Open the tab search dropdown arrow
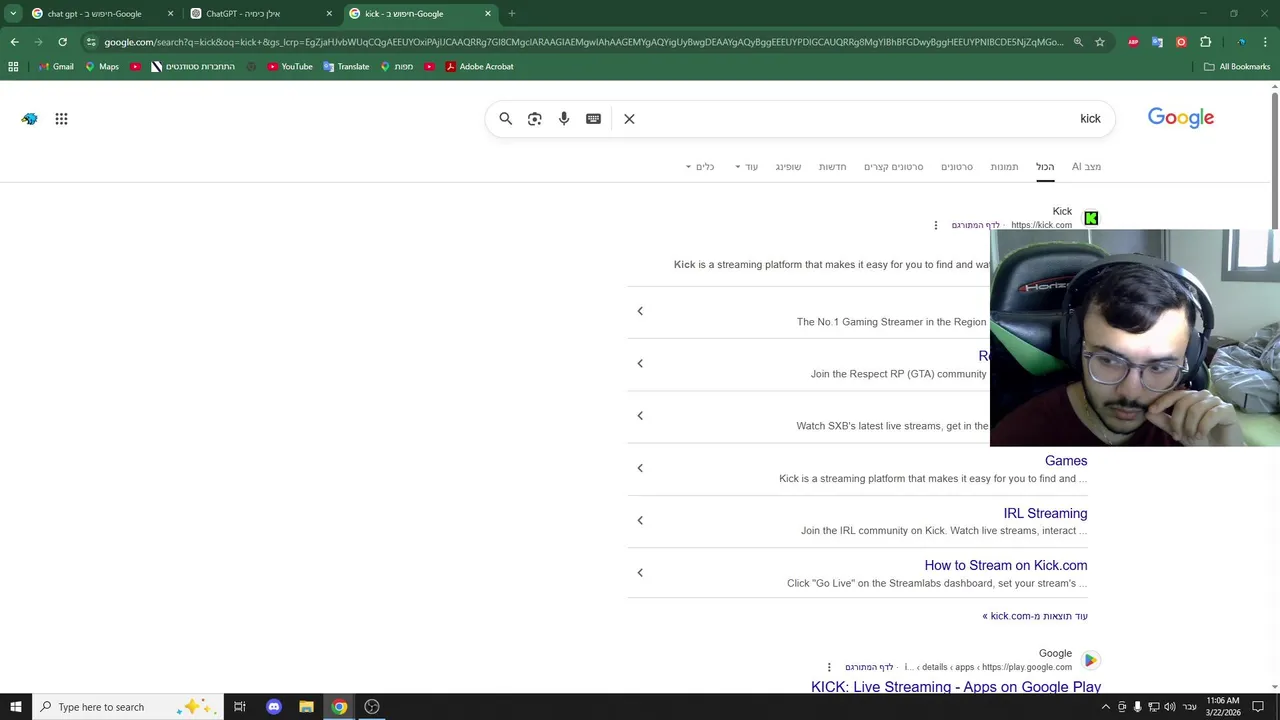 coord(13,14)
